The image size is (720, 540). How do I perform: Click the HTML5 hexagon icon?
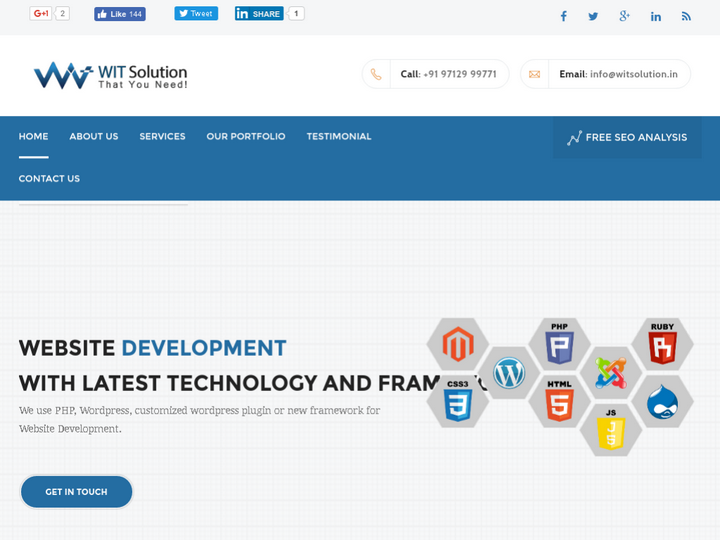click(560, 400)
